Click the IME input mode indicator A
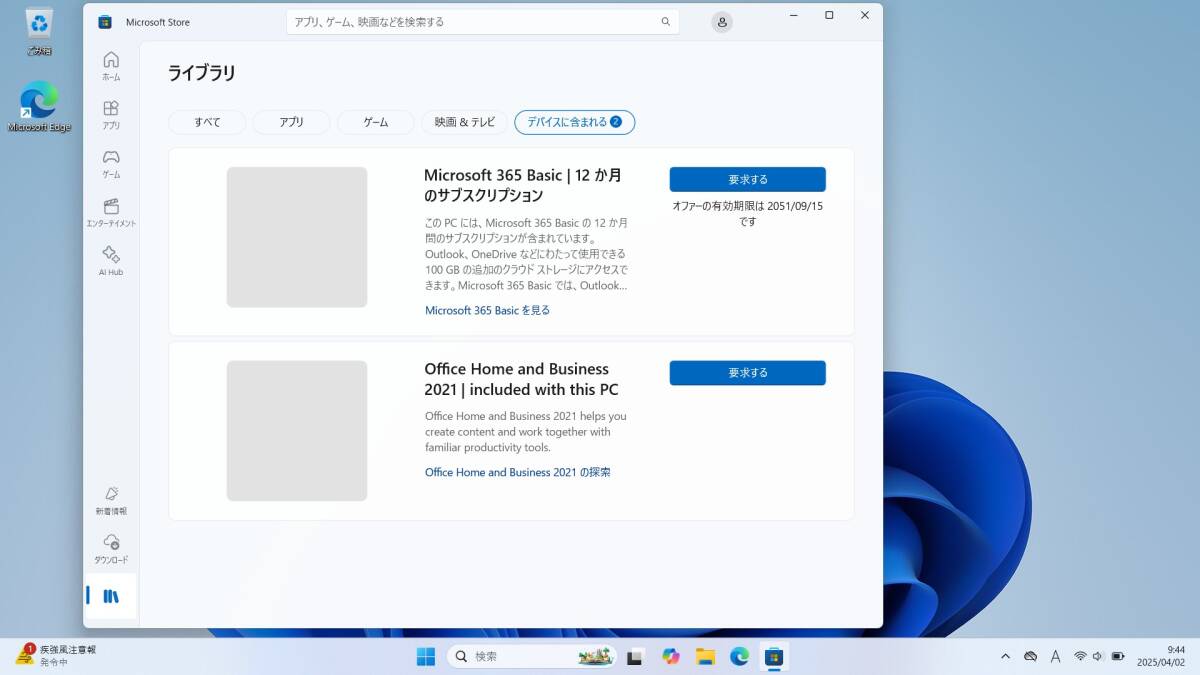This screenshot has width=1200, height=675. (1055, 656)
